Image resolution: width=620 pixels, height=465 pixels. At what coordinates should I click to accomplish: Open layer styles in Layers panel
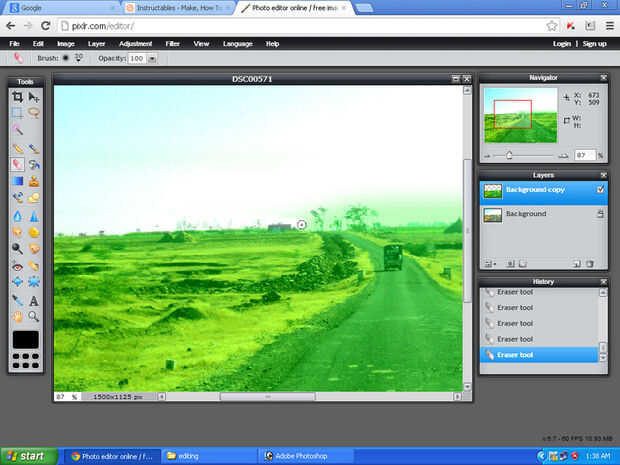522,264
